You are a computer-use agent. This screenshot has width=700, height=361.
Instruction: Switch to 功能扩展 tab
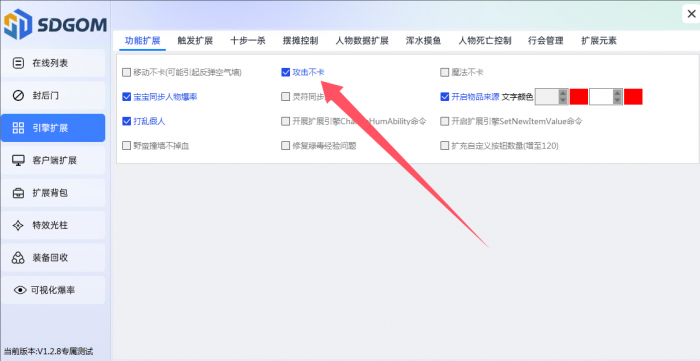(x=142, y=41)
